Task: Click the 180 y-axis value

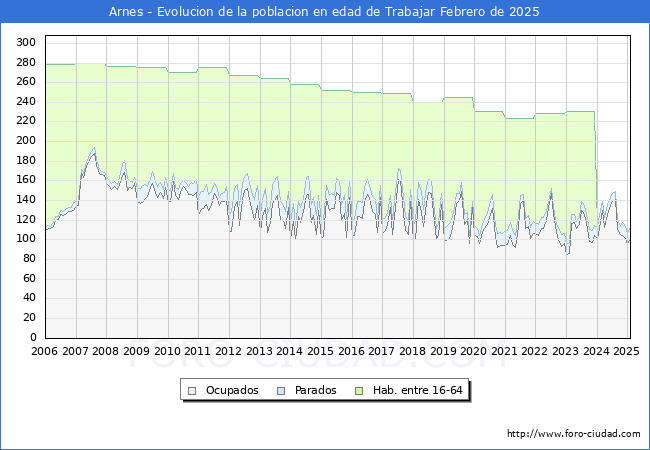Action: [26, 160]
